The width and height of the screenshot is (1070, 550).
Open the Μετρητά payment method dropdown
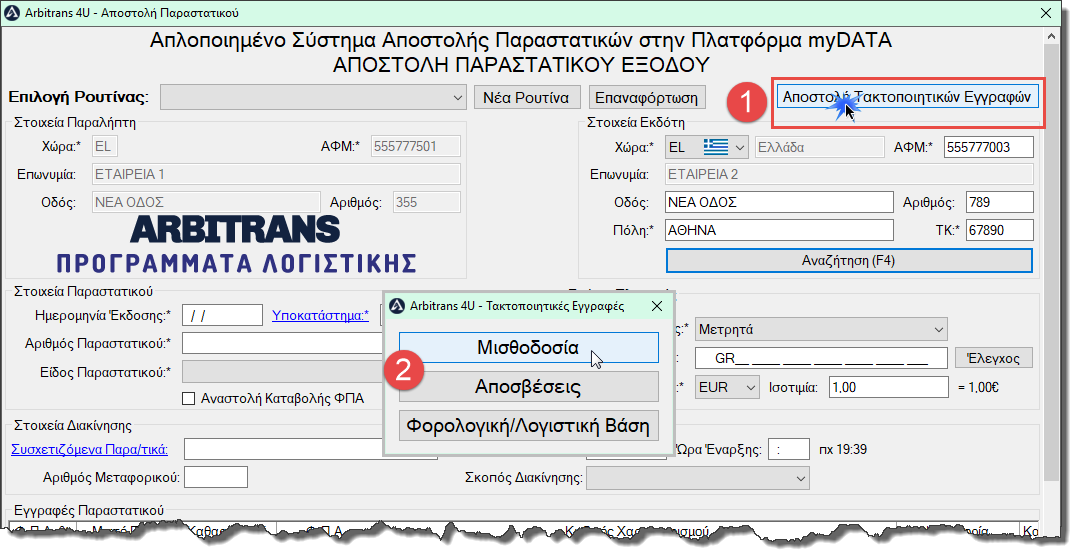click(822, 330)
